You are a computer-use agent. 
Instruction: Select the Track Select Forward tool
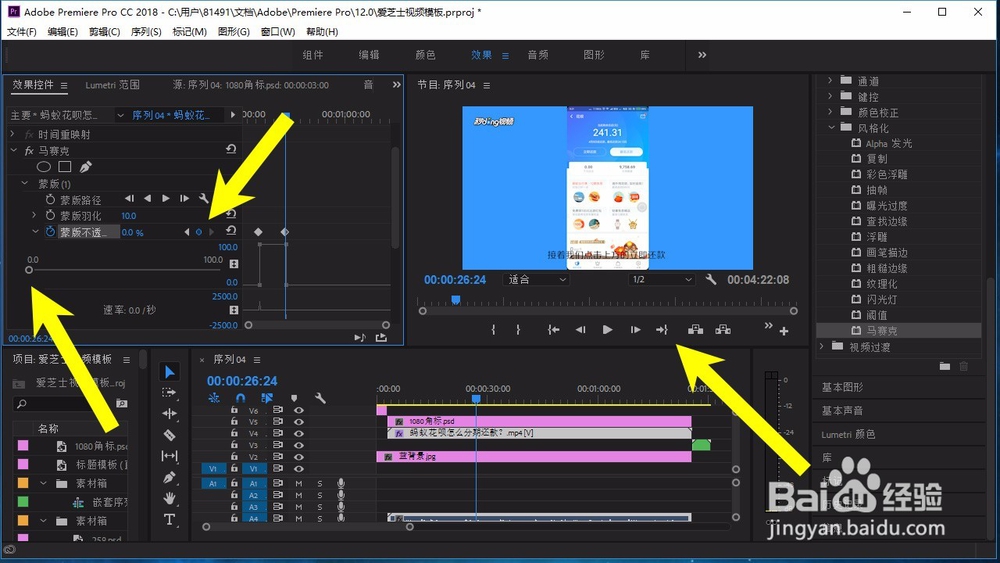[x=169, y=393]
